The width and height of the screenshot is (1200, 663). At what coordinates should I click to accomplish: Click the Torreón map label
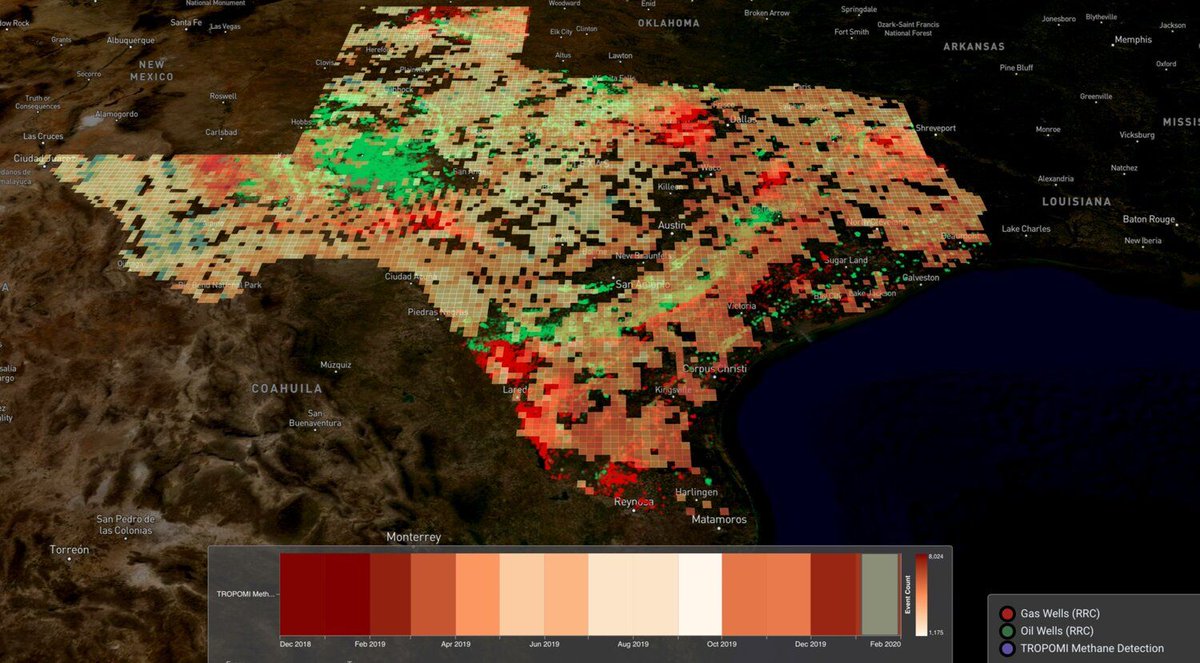70,550
